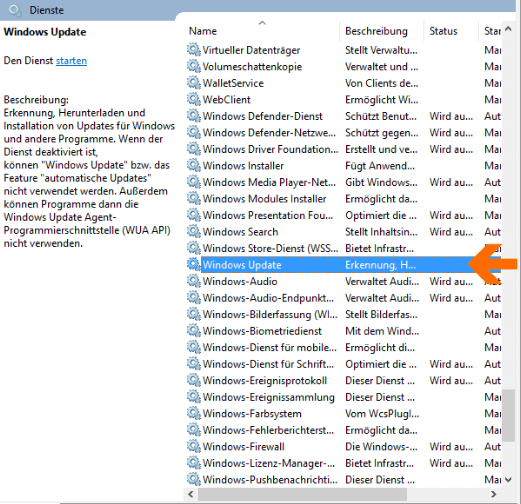Image resolution: width=521 pixels, height=504 pixels.
Task: Click gear icon beside Windows Defender-Dienst
Action: pos(193,116)
